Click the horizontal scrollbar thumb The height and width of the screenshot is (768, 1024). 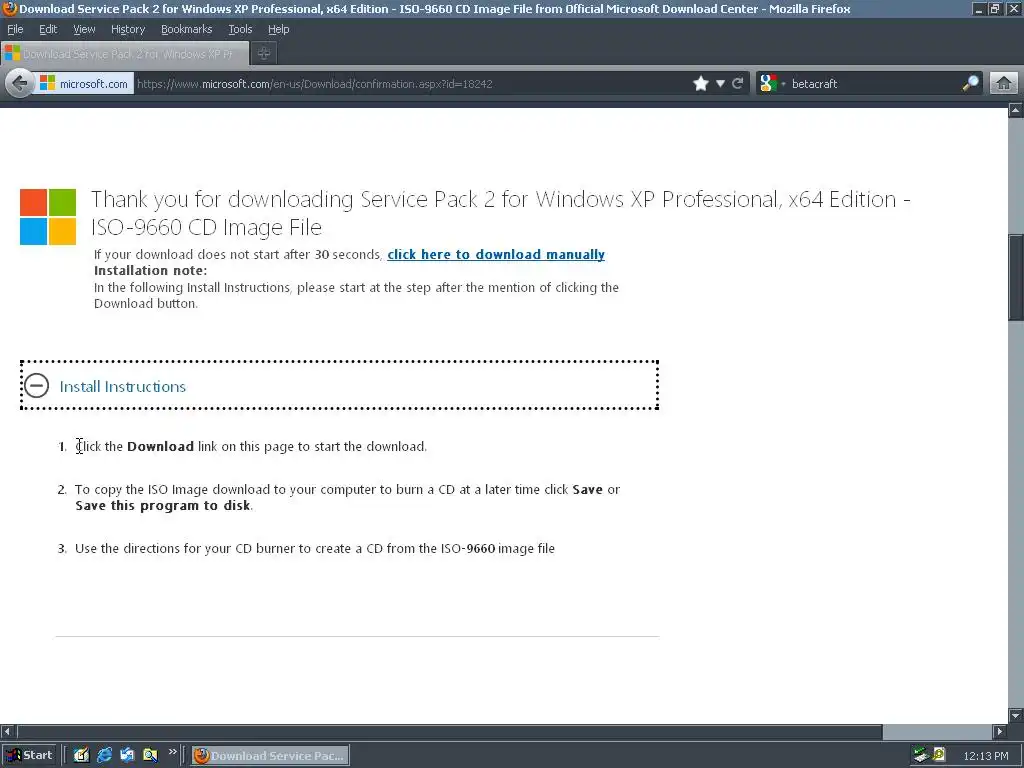[449, 731]
